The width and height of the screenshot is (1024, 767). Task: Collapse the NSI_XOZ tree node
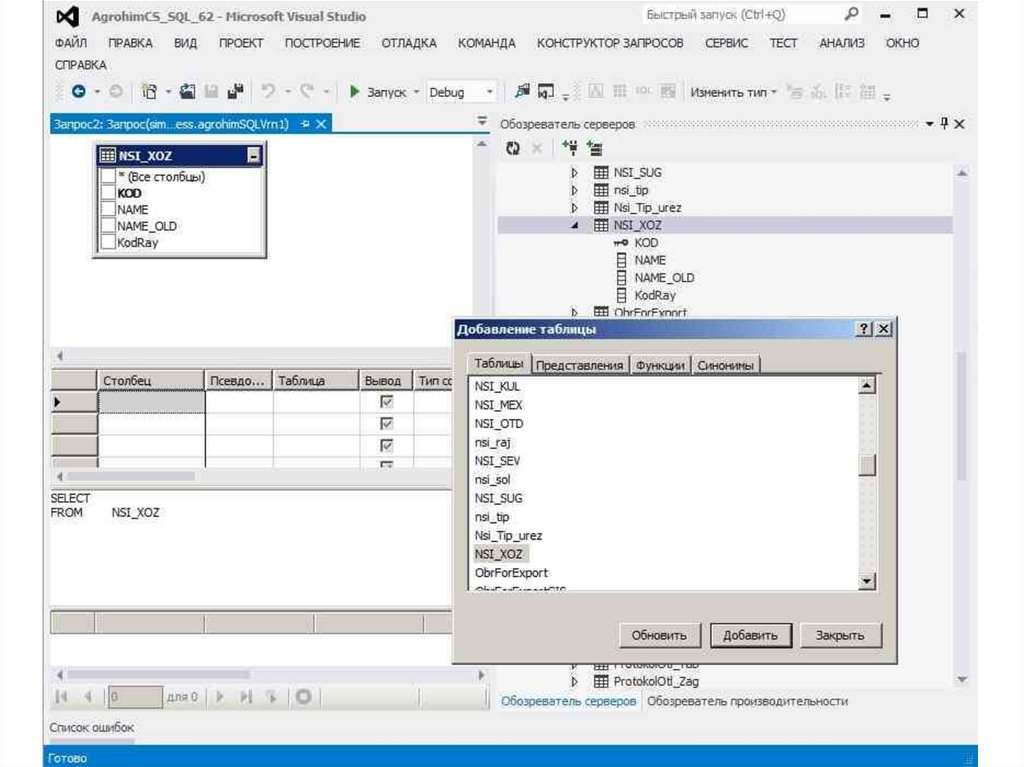coord(575,226)
